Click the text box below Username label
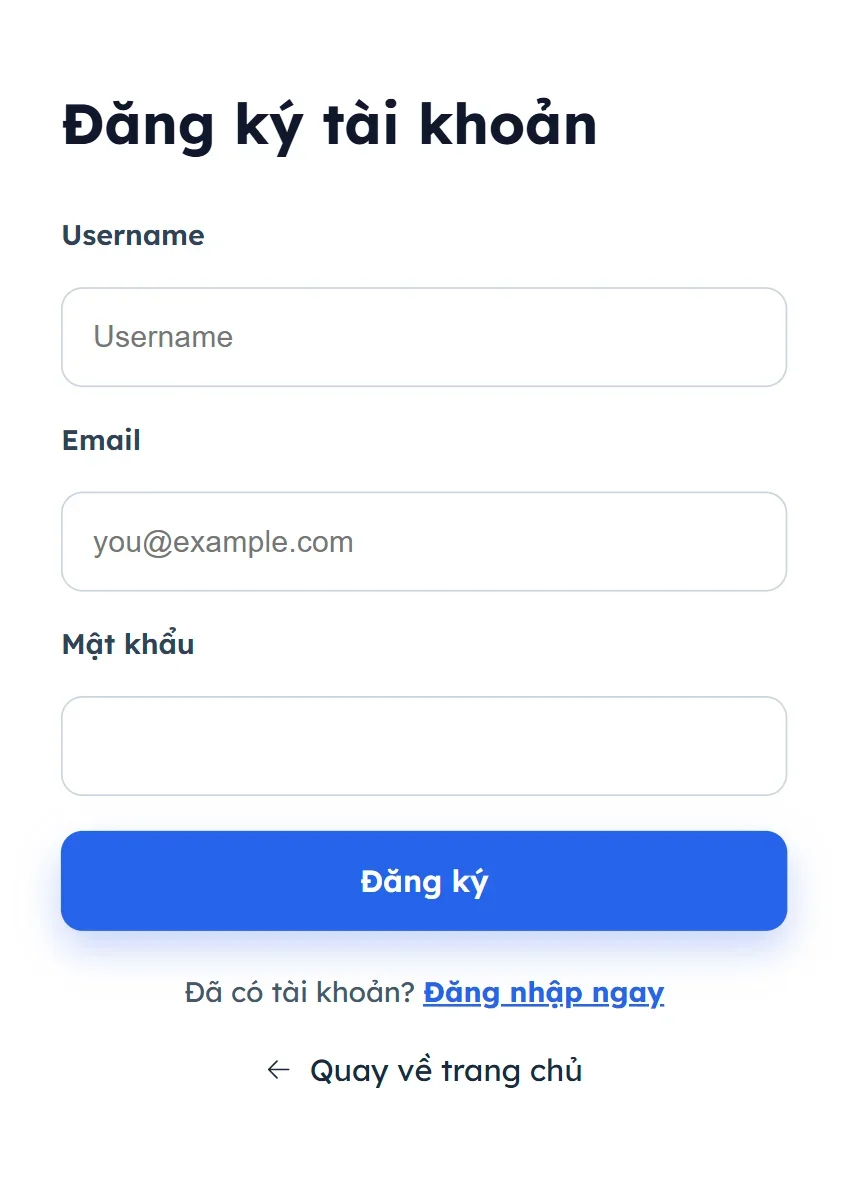The width and height of the screenshot is (847, 1193). click(x=424, y=337)
